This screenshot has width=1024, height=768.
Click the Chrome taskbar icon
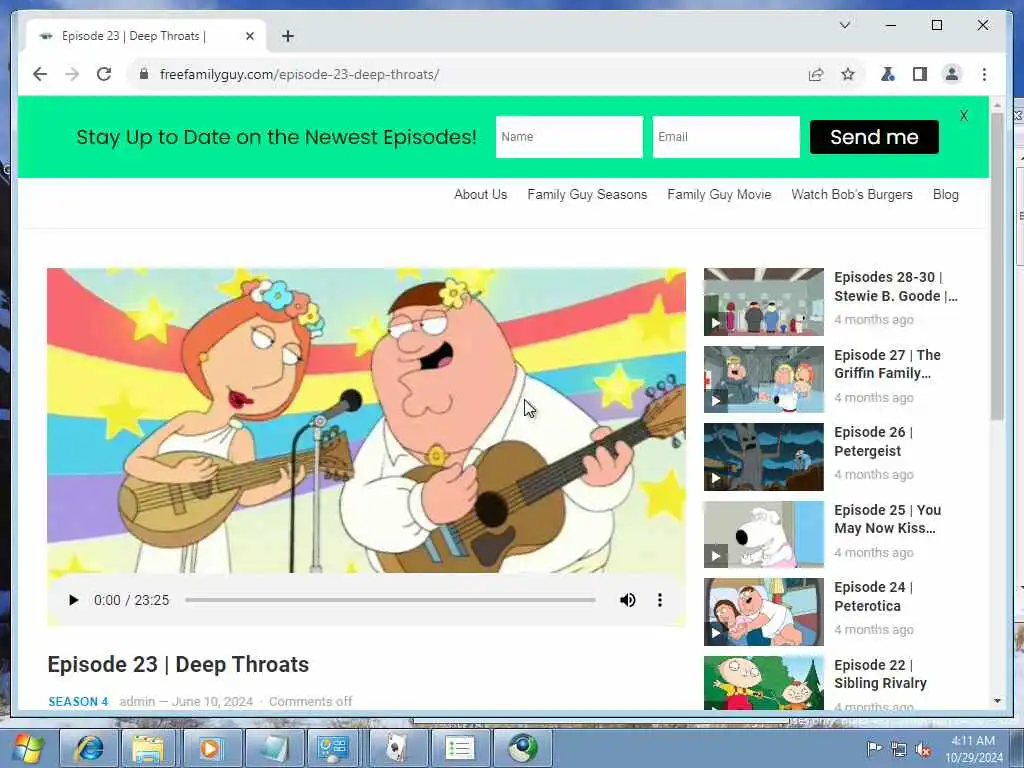tap(522, 748)
